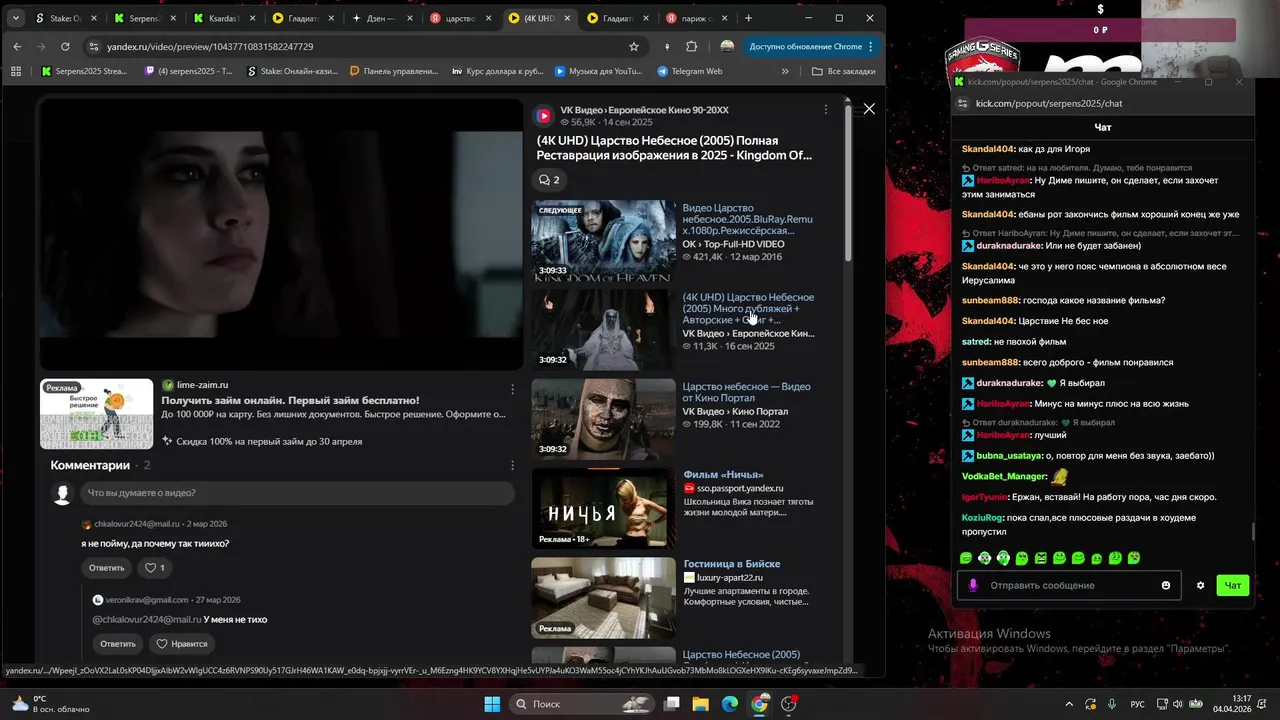This screenshot has width=1280, height=720.
Task: Click the main video player frame
Action: tap(281, 235)
